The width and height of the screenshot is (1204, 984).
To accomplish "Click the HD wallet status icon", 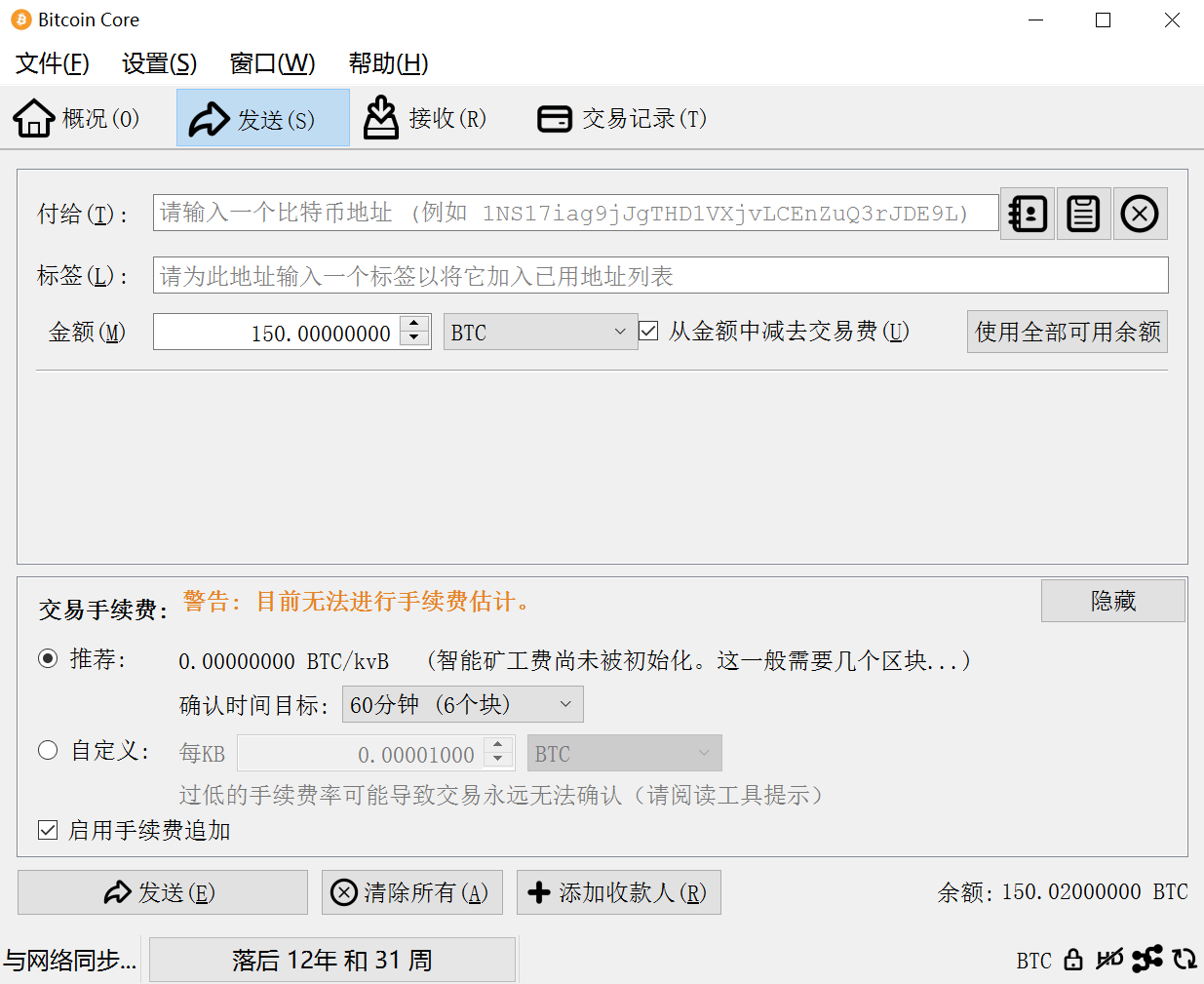I will tap(1109, 960).
